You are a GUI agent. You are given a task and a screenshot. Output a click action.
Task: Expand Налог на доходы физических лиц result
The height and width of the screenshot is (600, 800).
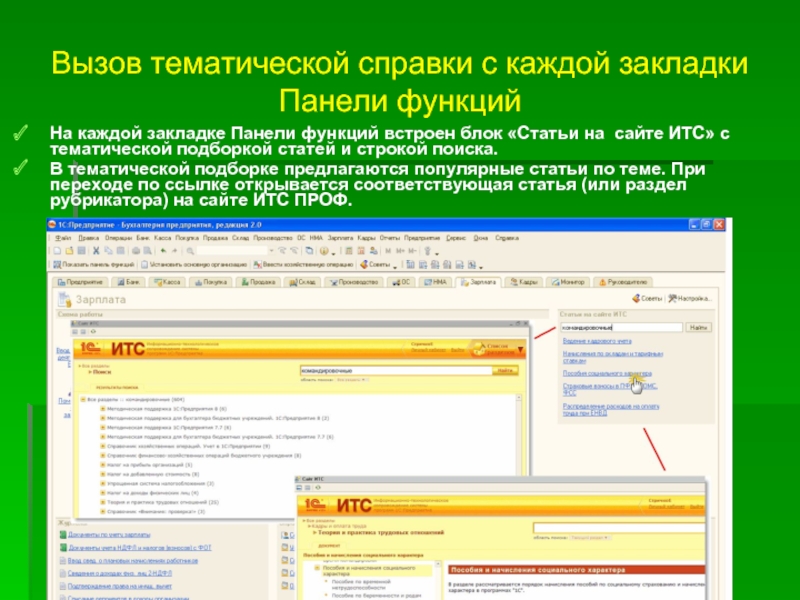coord(103,493)
